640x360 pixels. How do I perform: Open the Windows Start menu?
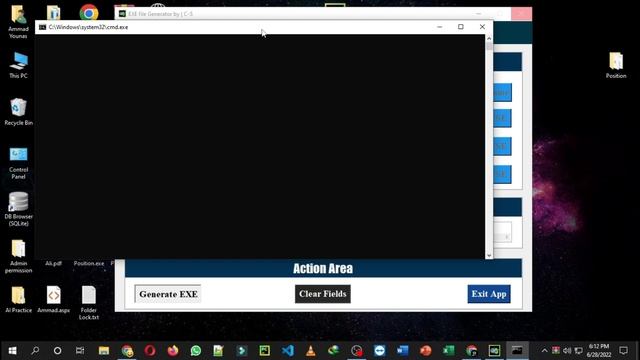12,351
